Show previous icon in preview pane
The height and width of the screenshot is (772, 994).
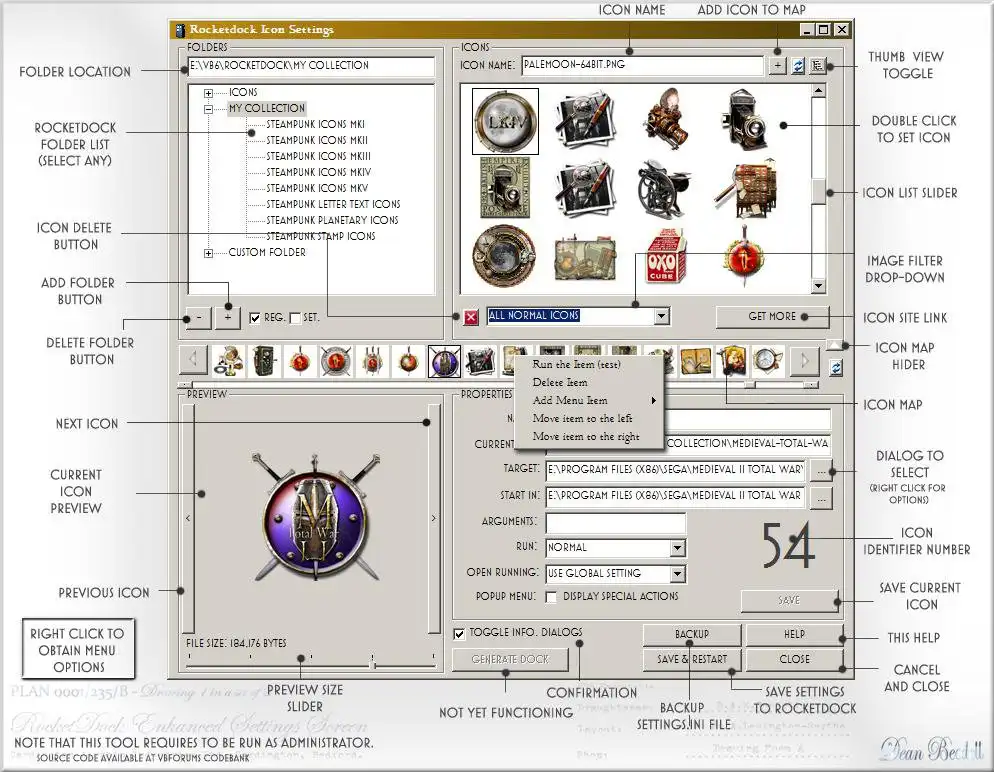pyautogui.click(x=188, y=518)
